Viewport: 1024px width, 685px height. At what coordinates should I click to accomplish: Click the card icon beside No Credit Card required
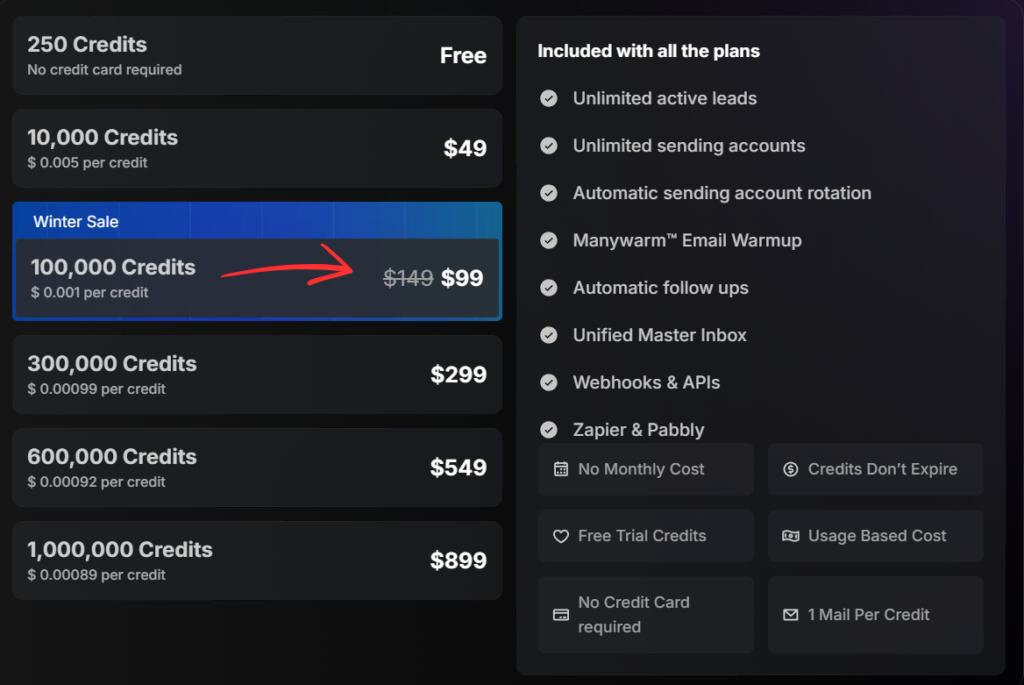561,615
